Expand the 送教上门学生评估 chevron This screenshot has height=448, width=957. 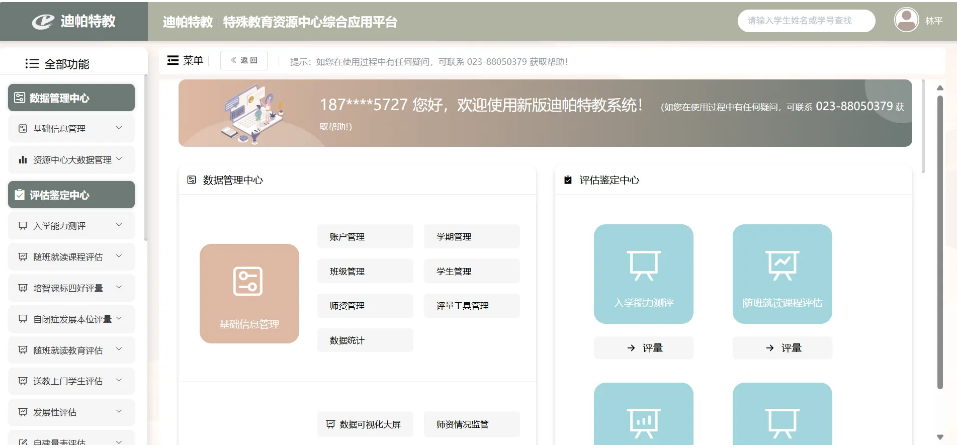[119, 380]
